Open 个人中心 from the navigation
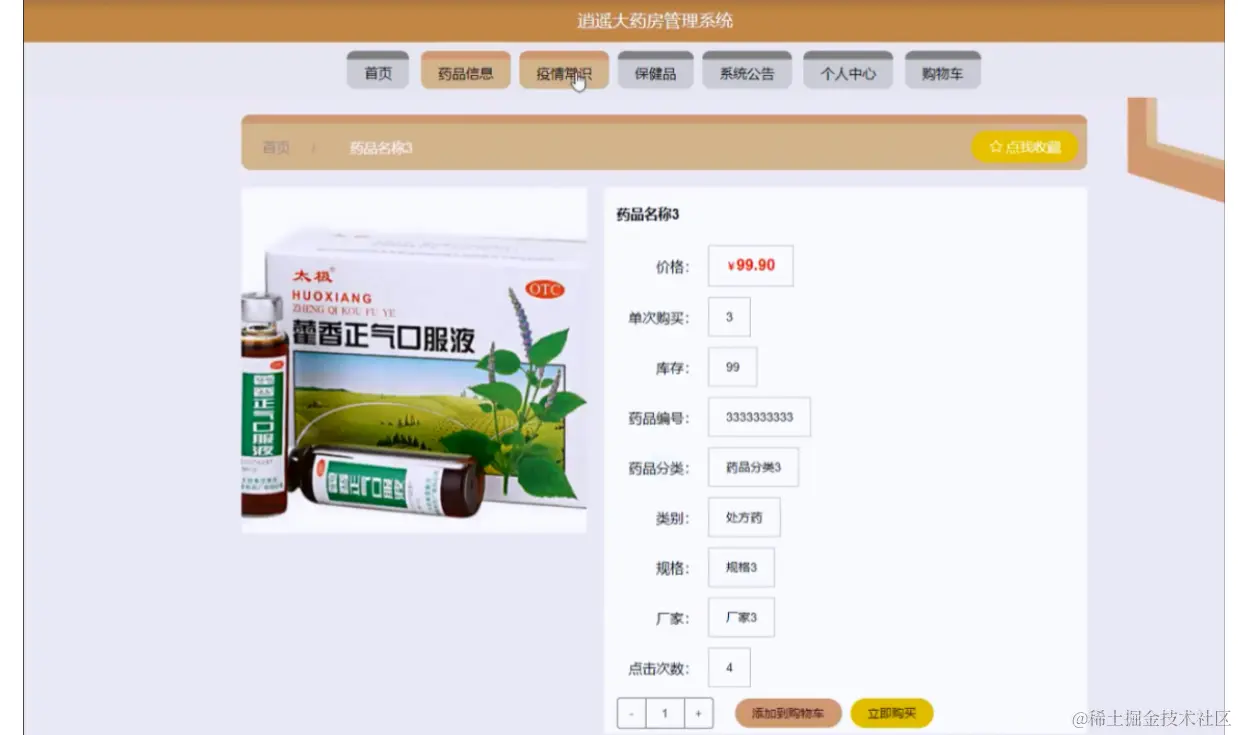The height and width of the screenshot is (735, 1238). [x=848, y=72]
